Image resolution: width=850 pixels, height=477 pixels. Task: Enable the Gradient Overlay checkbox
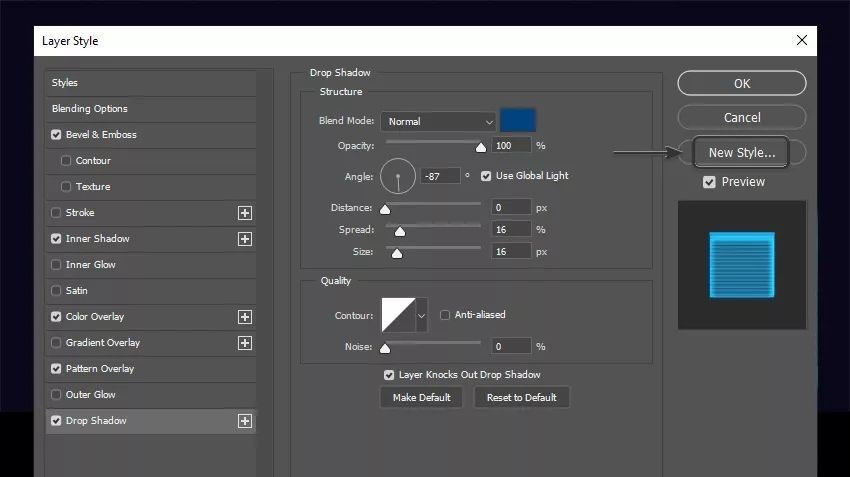click(x=56, y=343)
